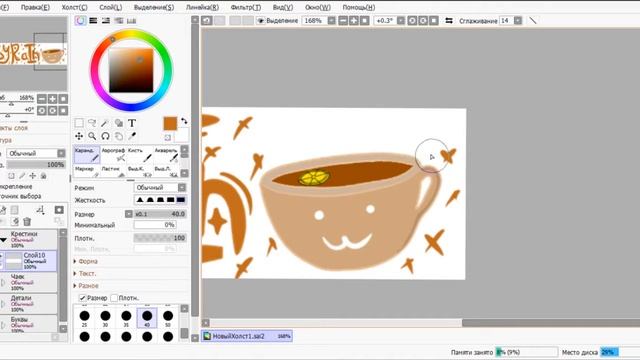
Task: Select the Маркер marker brush
Action: pyautogui.click(x=87, y=171)
